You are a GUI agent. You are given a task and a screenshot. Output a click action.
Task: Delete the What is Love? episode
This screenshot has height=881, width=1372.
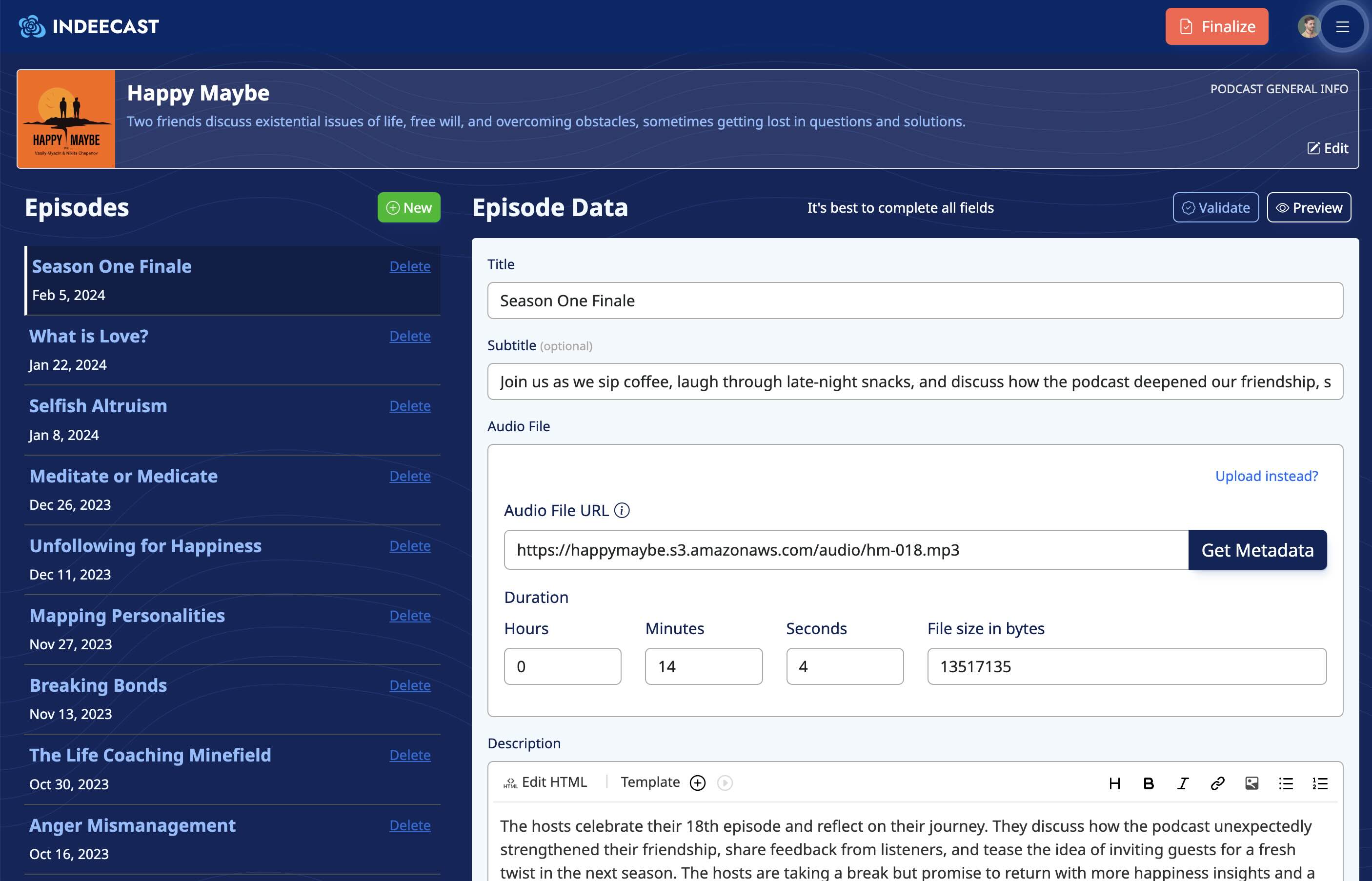(x=410, y=337)
